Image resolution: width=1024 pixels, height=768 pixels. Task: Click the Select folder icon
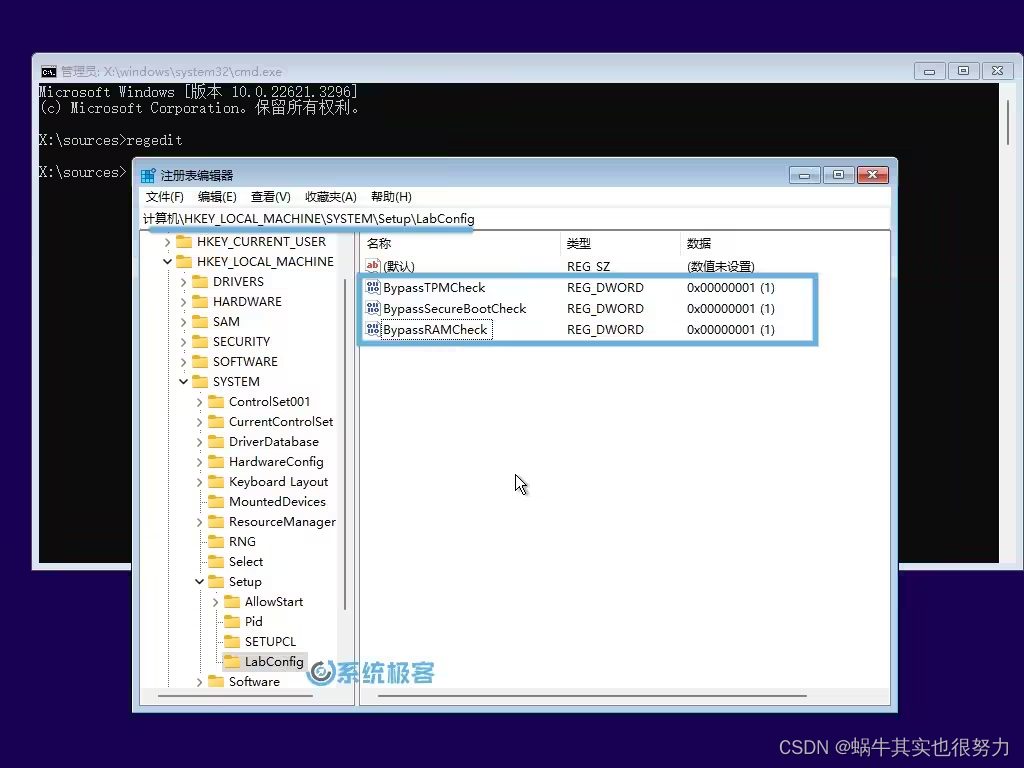click(216, 562)
